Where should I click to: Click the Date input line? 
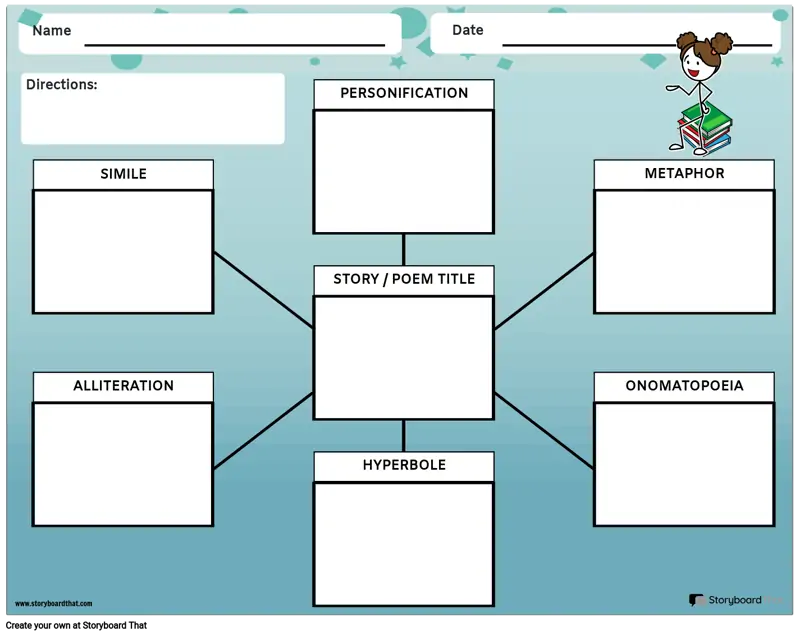coord(637,44)
